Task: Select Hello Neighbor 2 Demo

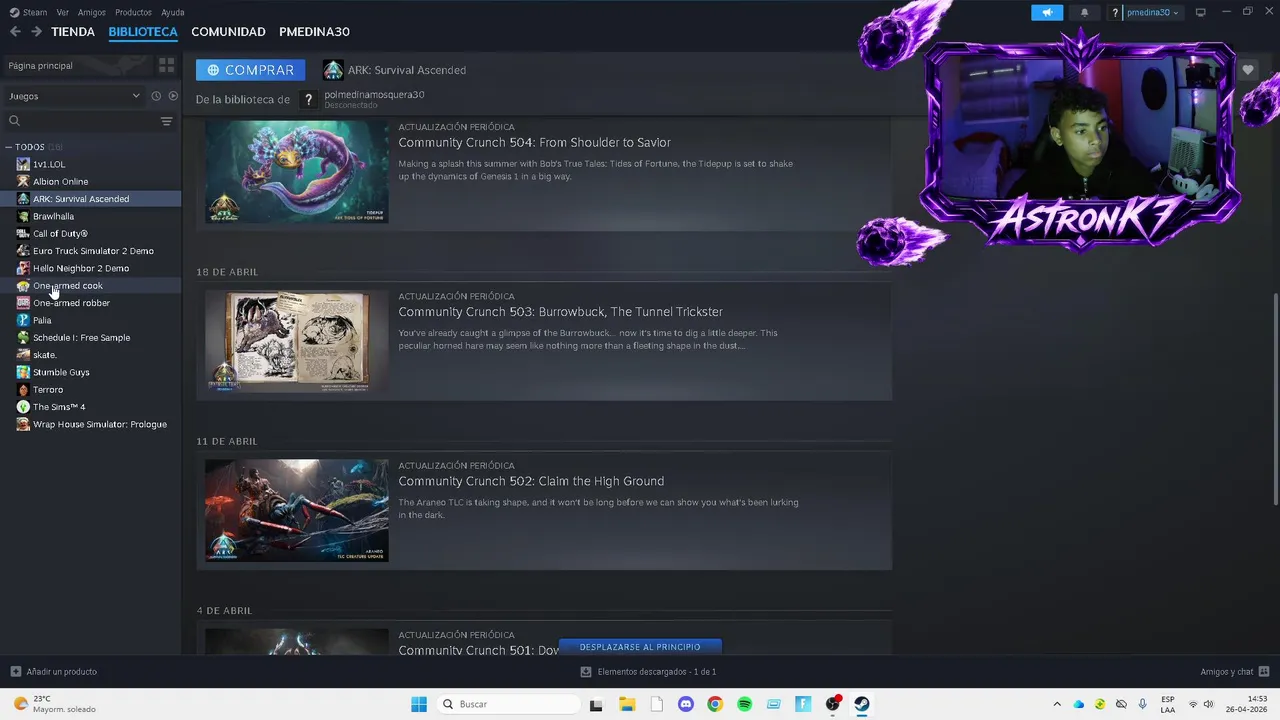Action: 81,268
